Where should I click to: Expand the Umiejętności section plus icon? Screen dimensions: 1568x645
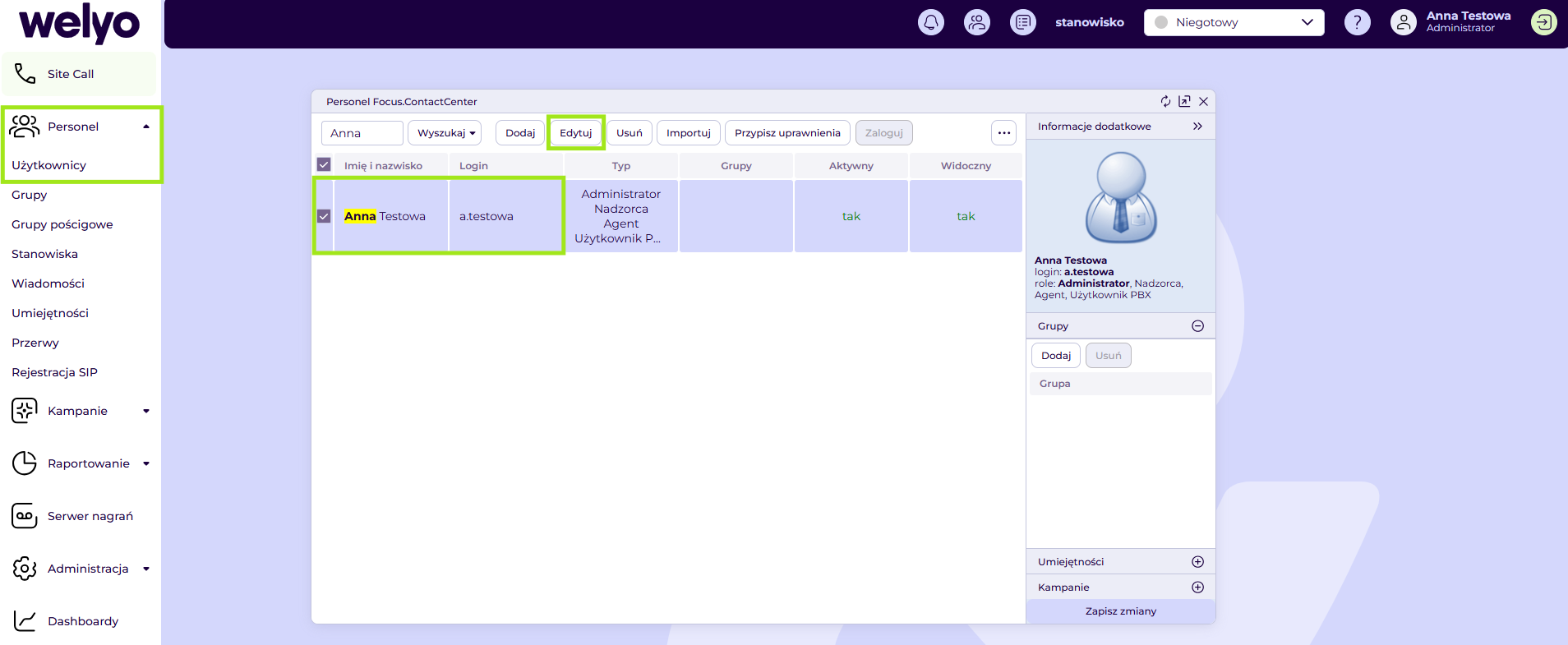(1197, 562)
